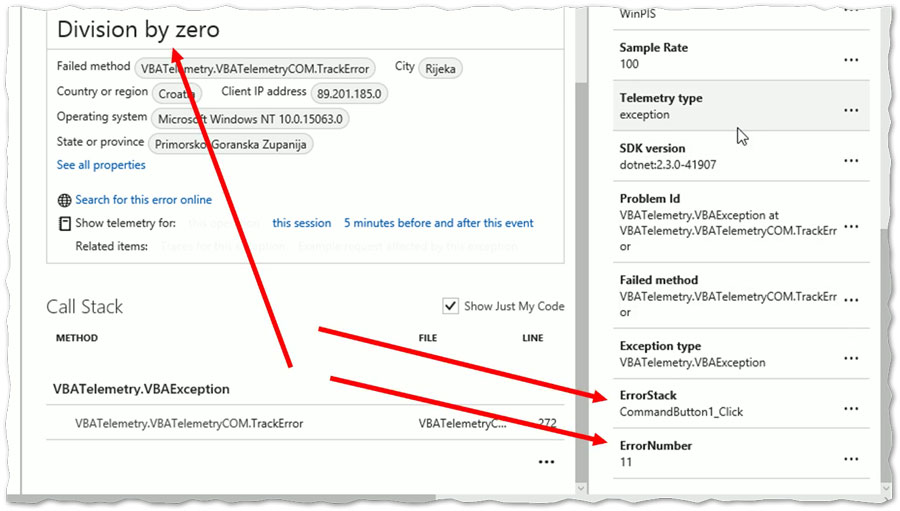
Task: Select the VBATelemetryCOM.TrackError call stack row
Action: click(x=305, y=423)
